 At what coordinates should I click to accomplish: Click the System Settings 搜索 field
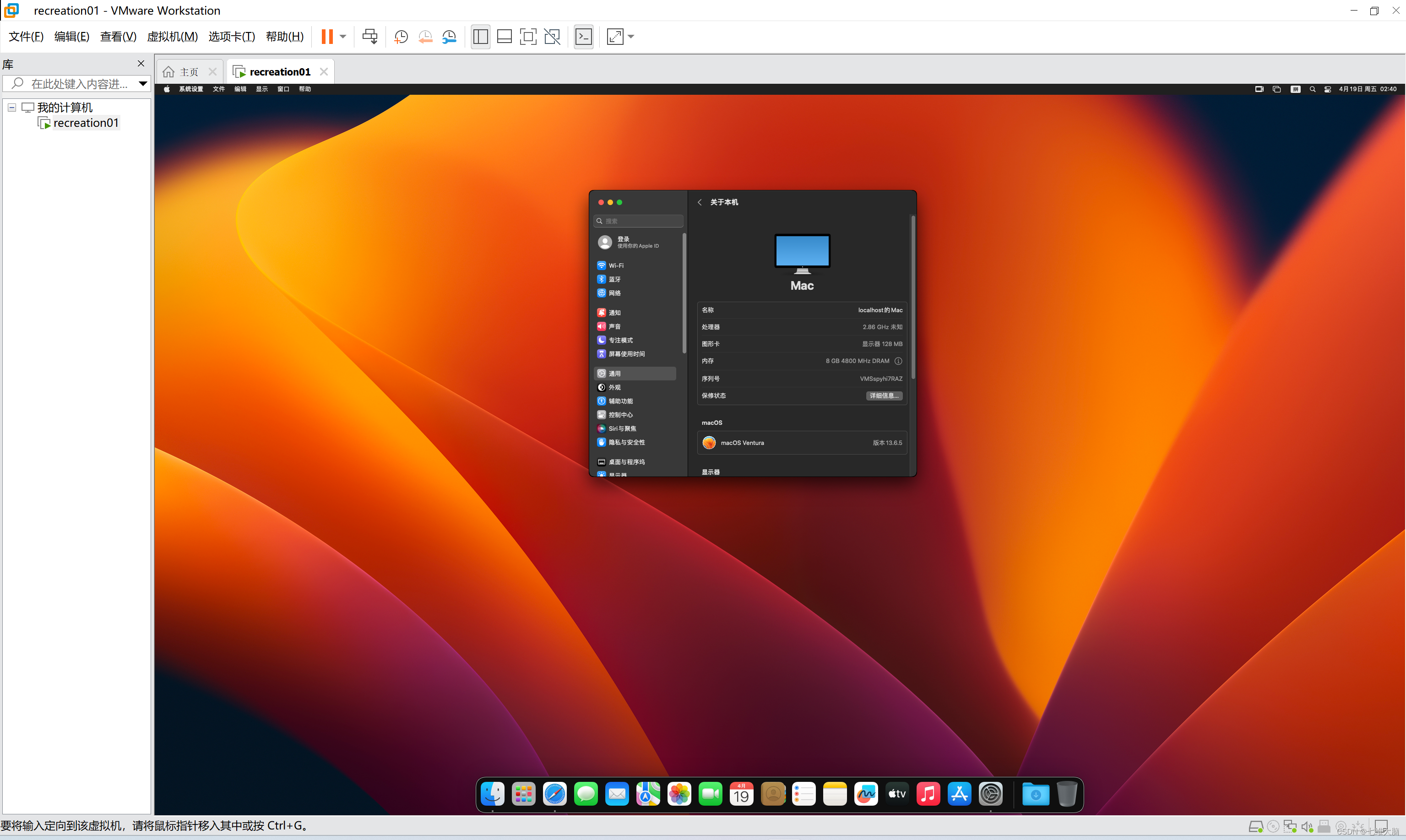coord(638,221)
